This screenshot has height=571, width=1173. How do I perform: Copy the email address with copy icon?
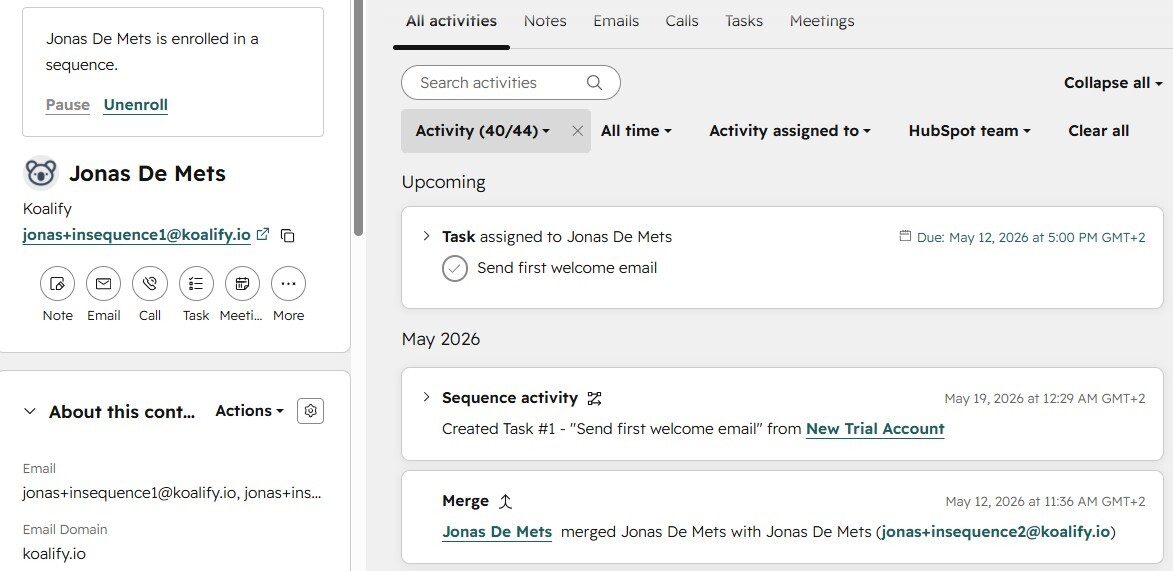tap(287, 235)
